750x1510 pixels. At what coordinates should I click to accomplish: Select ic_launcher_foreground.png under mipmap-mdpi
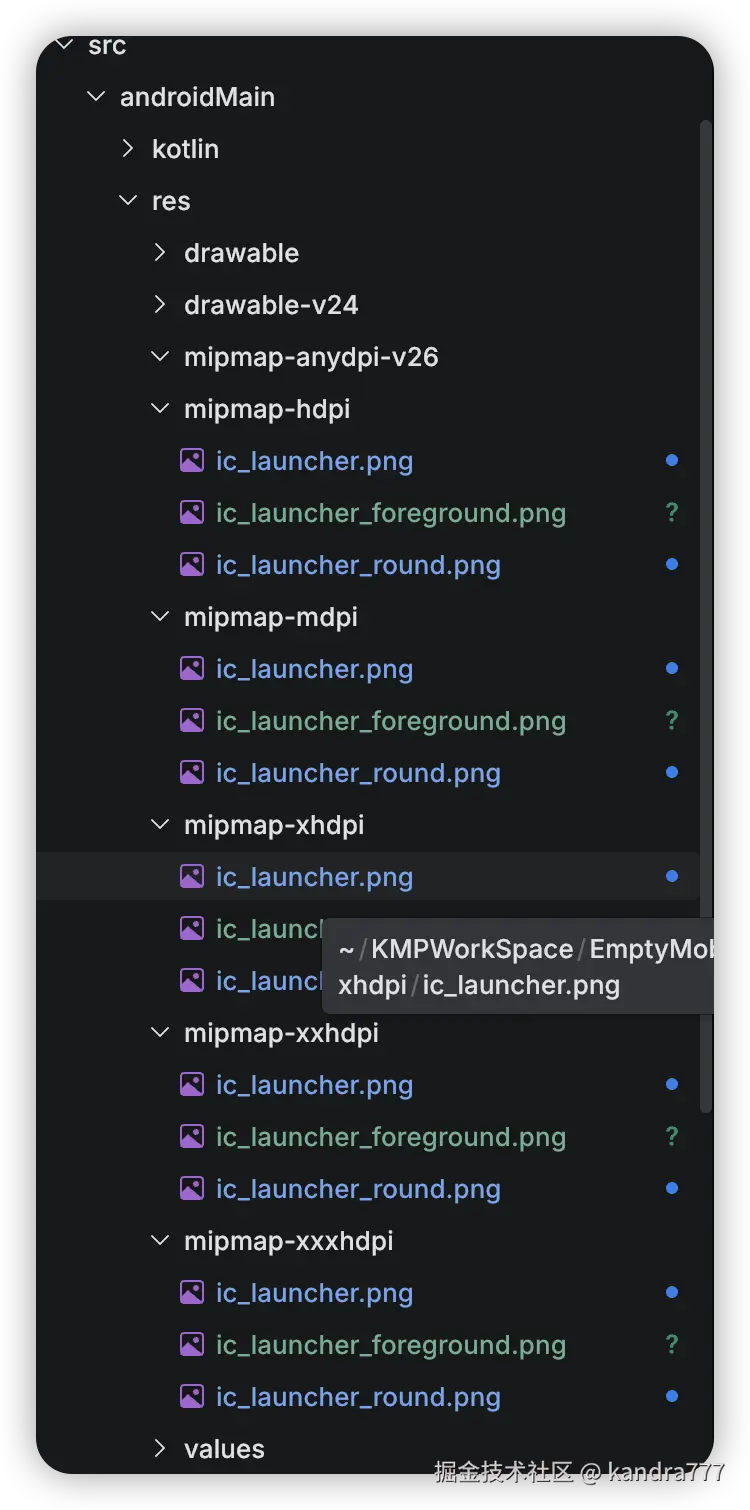[391, 722]
